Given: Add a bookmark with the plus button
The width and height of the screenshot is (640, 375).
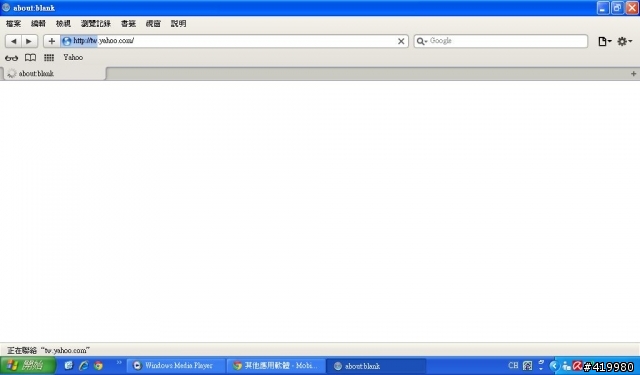Looking at the screenshot, I should coord(51,41).
